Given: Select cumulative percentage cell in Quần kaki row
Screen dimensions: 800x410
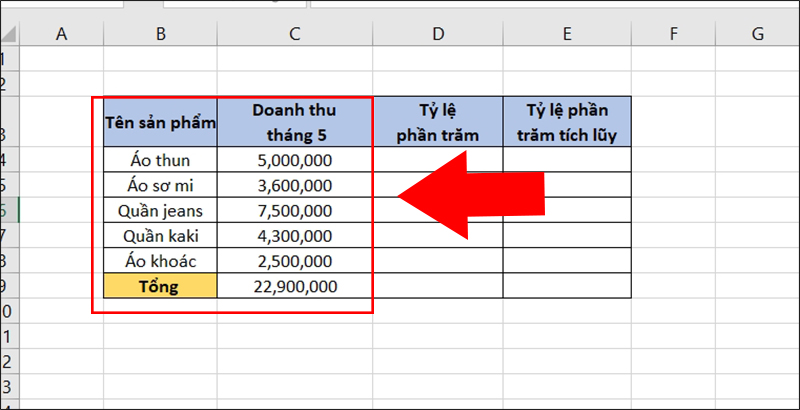Looking at the screenshot, I should 567,235.
